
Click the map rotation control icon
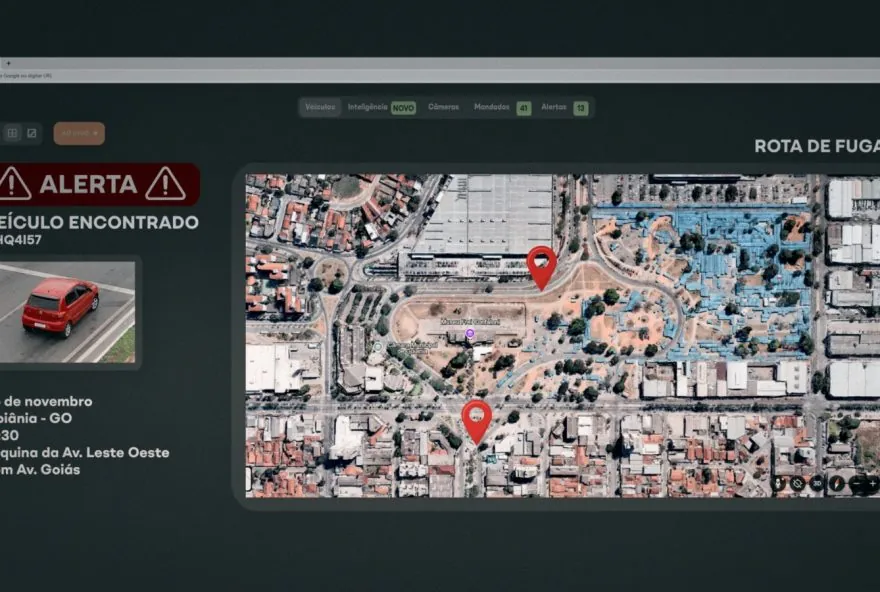[x=797, y=483]
